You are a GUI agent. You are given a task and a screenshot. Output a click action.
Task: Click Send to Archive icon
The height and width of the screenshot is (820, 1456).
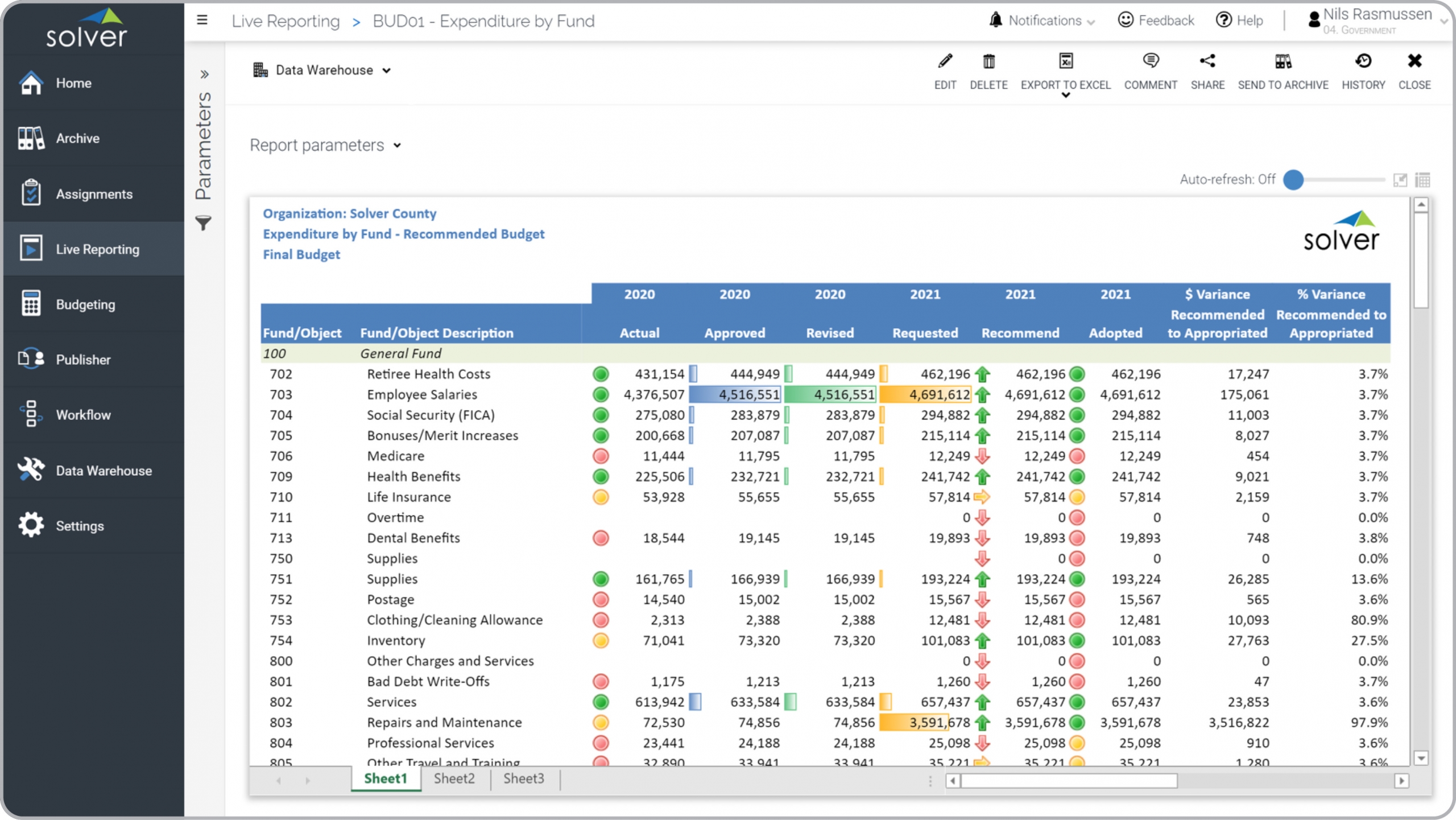1283,61
